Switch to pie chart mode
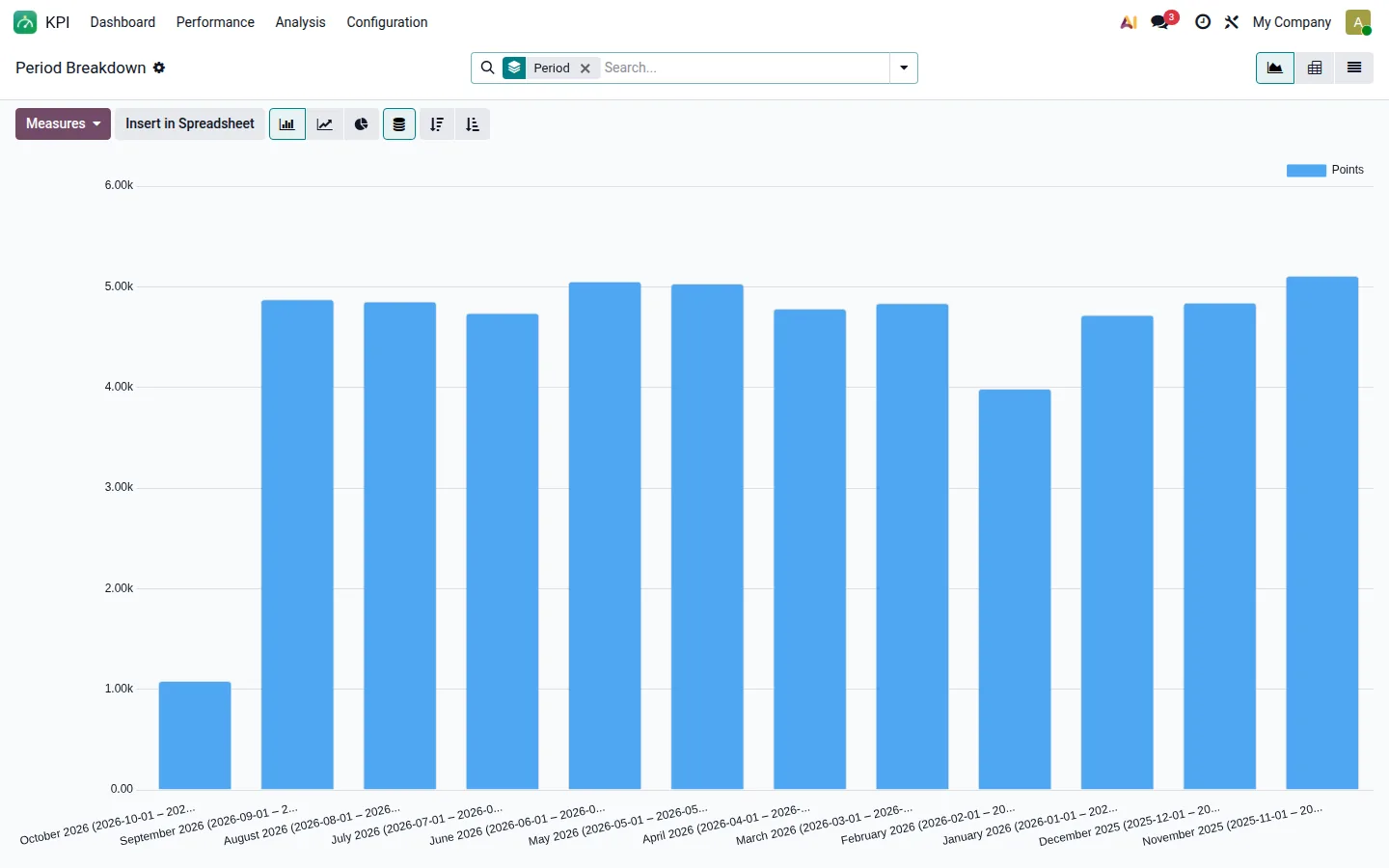 [362, 124]
